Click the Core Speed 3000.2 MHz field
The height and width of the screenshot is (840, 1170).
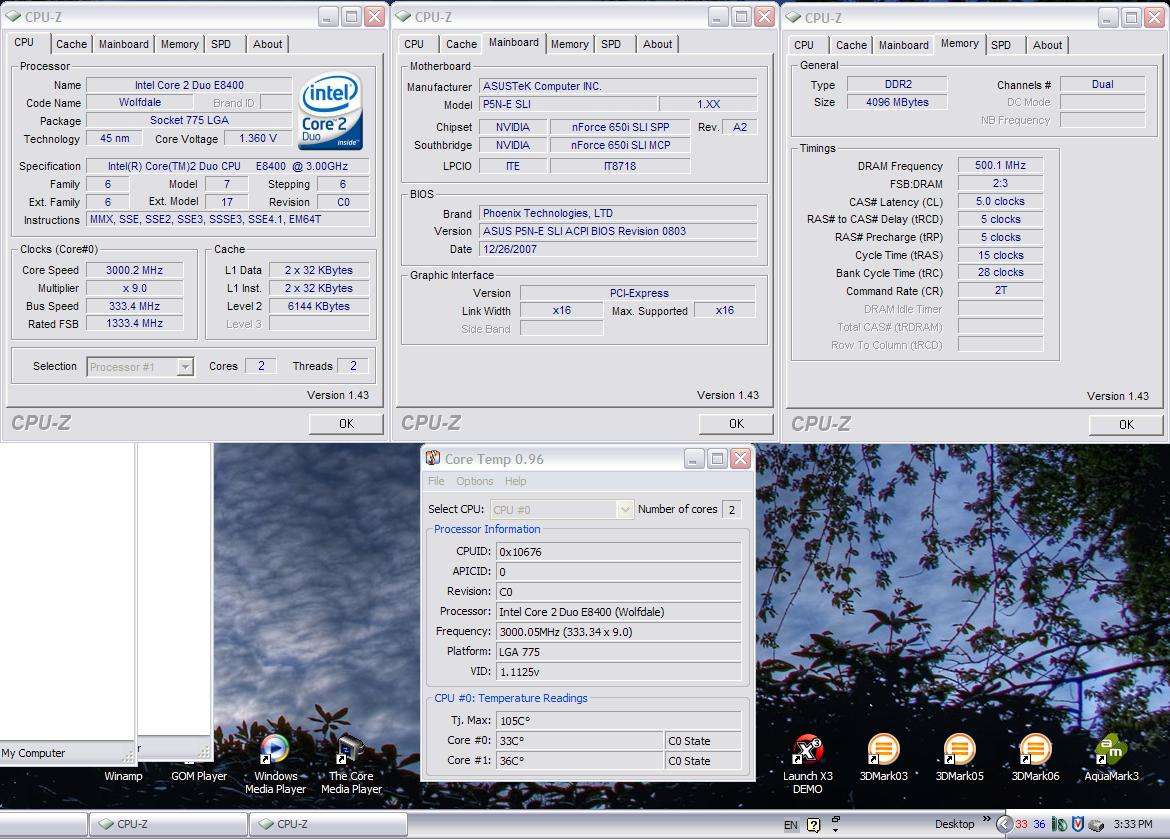click(x=134, y=270)
